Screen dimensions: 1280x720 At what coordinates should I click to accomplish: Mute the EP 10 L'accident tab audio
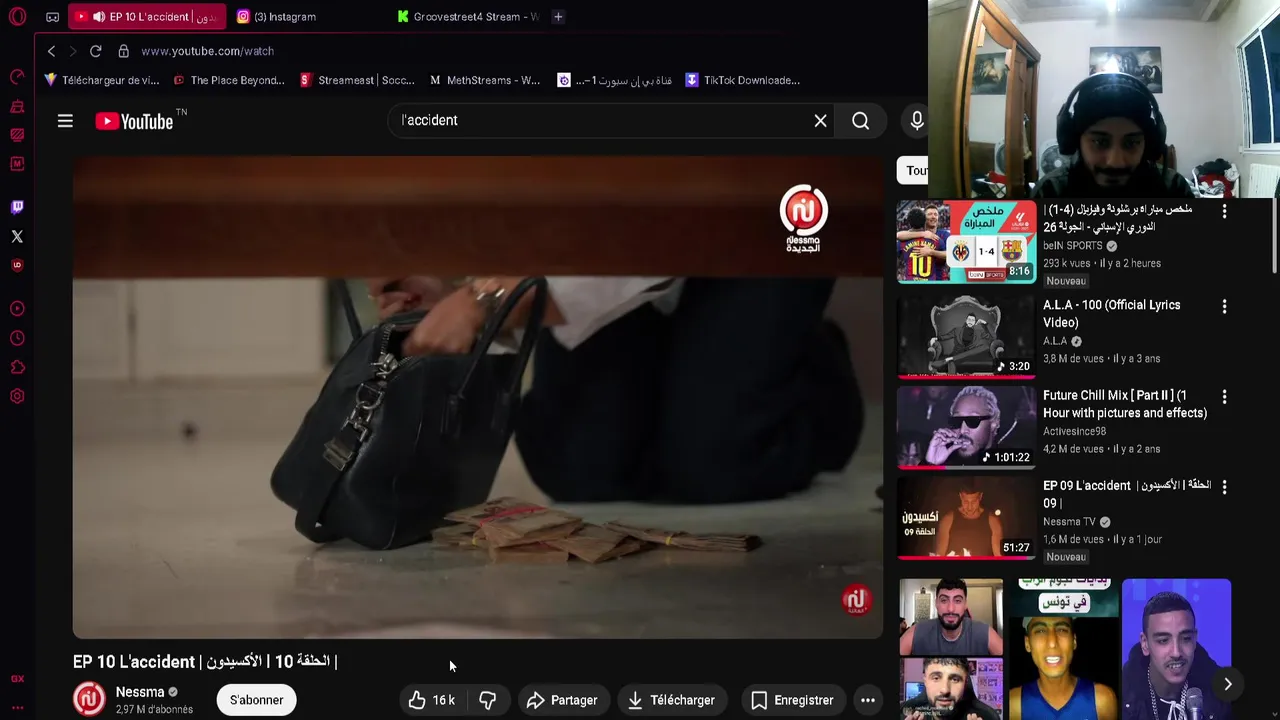tap(98, 17)
